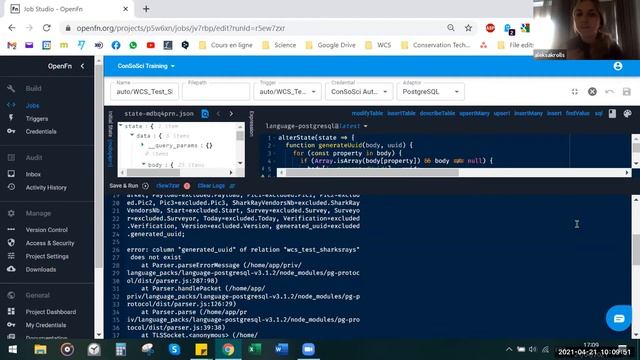Open Zoom from the taskbar
Image resolution: width=640 pixels, height=360 pixels.
[309, 349]
